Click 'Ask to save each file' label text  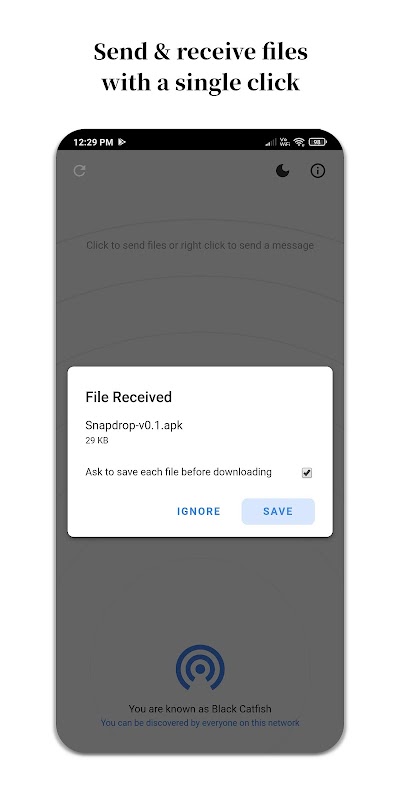(178, 472)
